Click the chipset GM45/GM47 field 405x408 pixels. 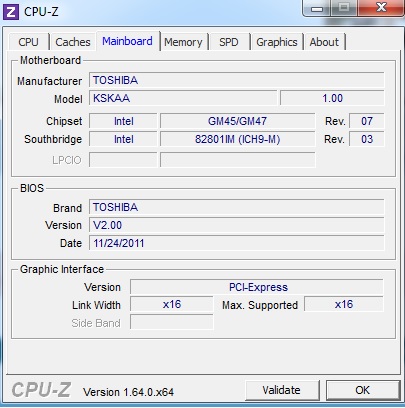pos(237,121)
